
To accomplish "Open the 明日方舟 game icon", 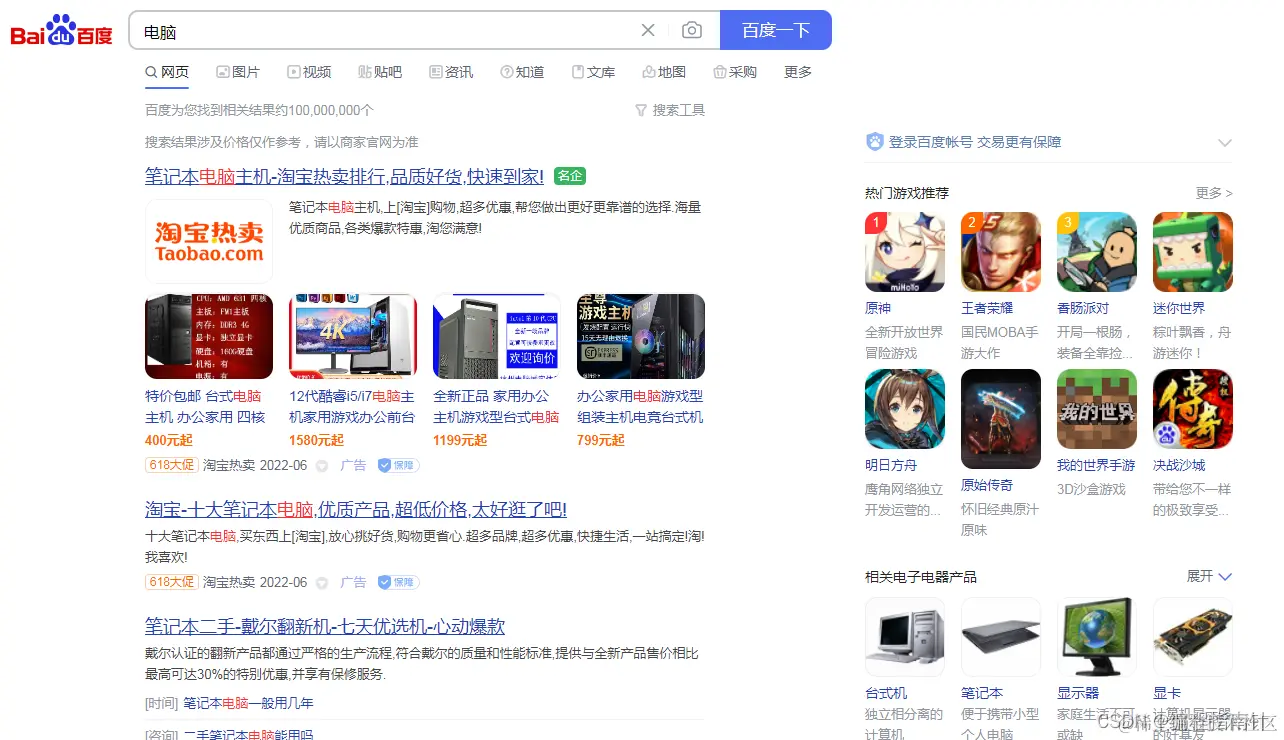I will point(905,409).
